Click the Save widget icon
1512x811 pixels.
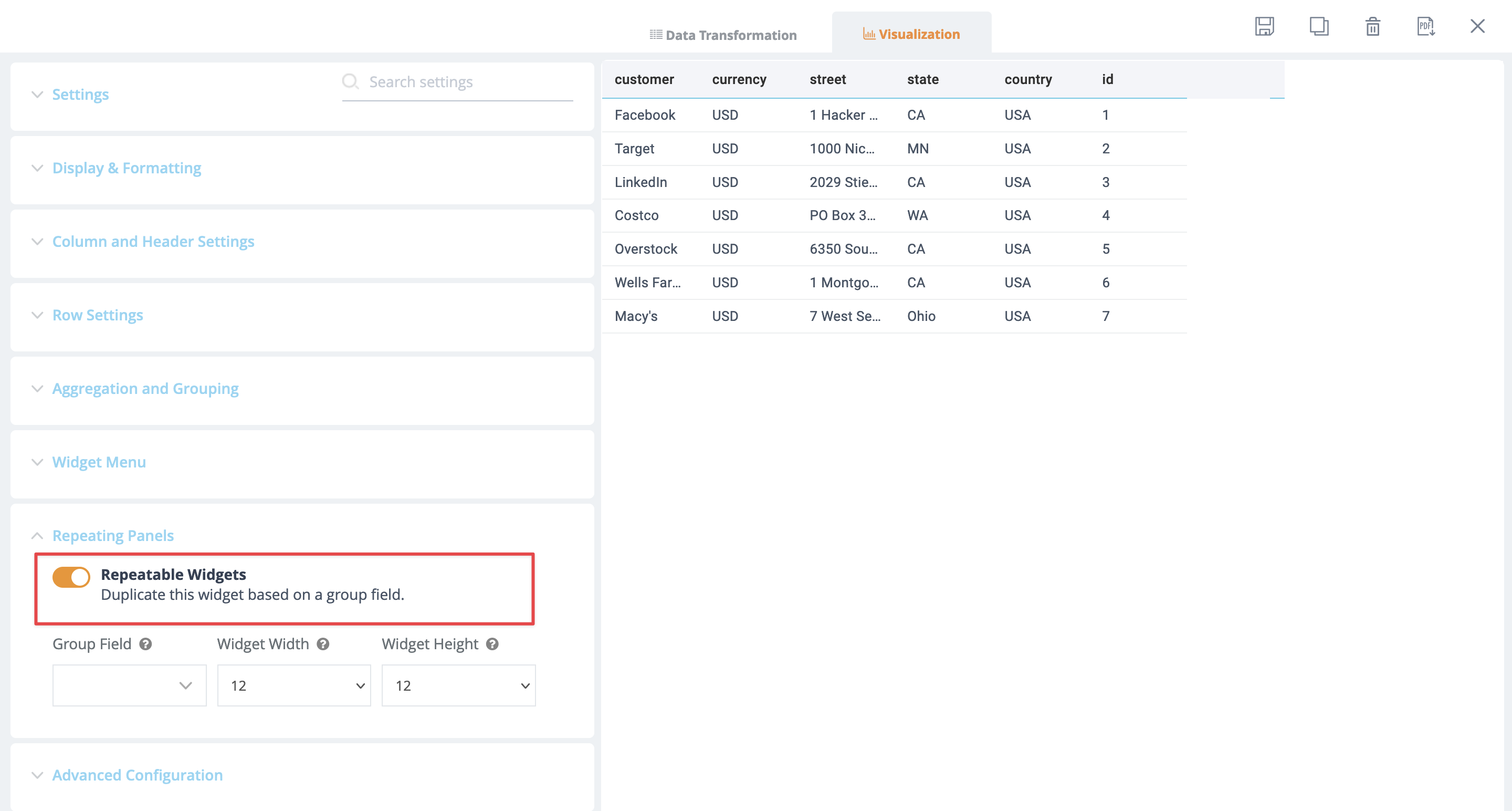[x=1265, y=26]
